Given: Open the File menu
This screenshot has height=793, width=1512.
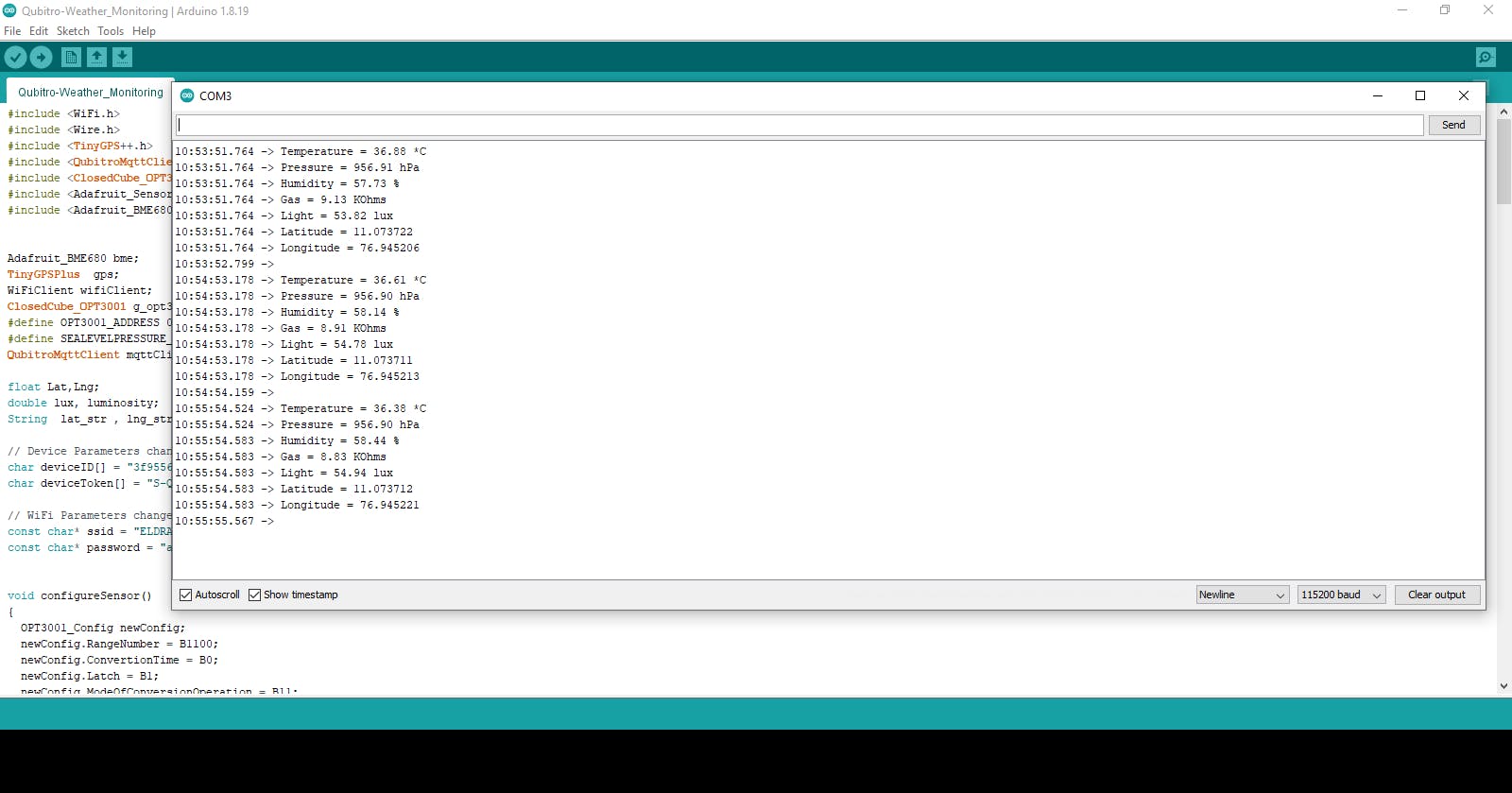Looking at the screenshot, I should [x=12, y=31].
